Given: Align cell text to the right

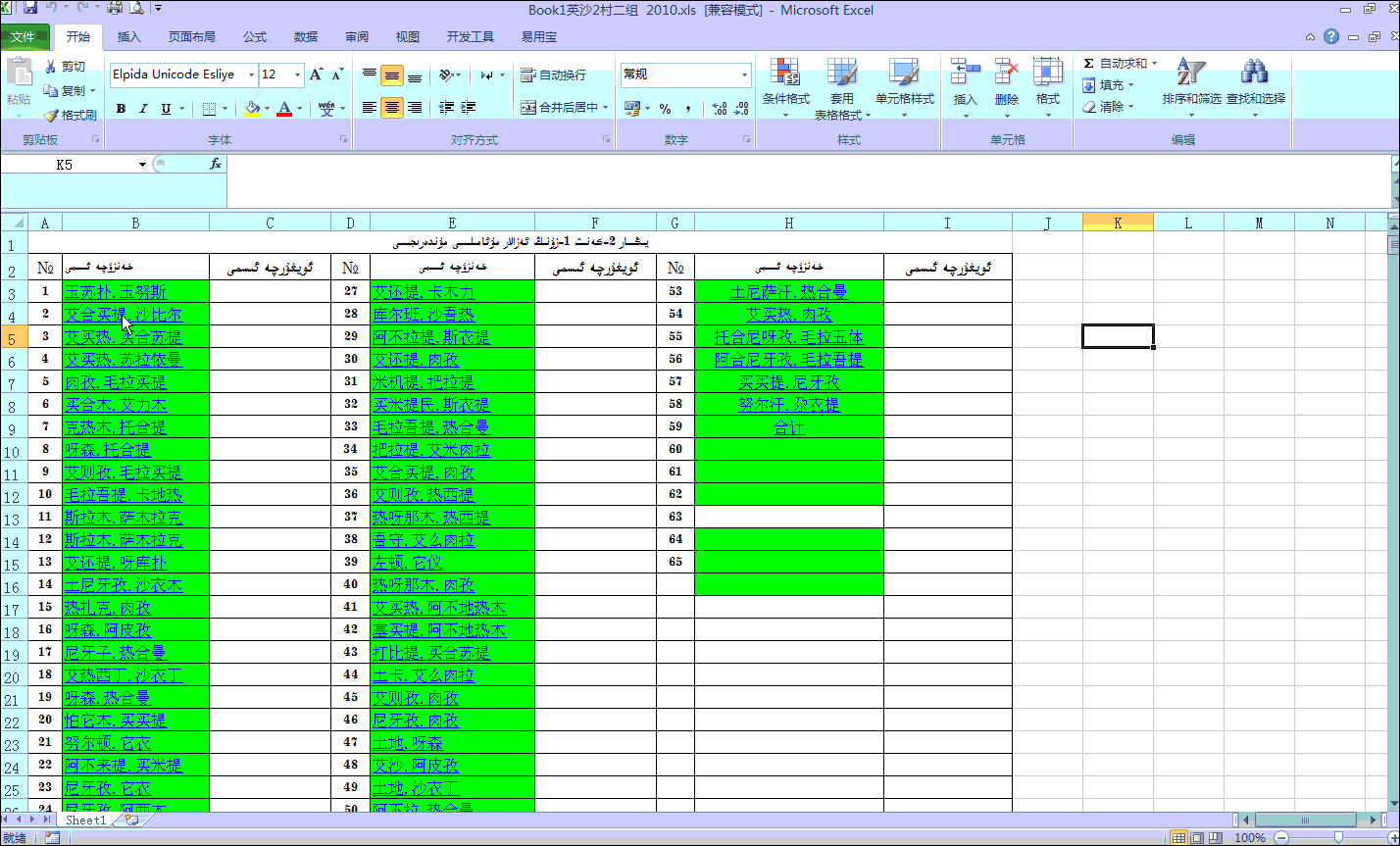Looking at the screenshot, I should point(415,108).
